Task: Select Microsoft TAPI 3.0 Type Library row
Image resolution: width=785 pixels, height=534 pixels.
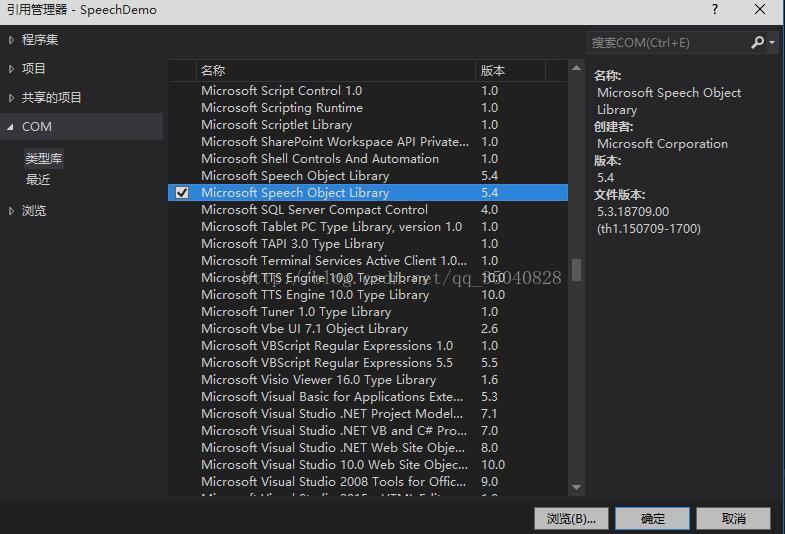Action: (x=368, y=244)
